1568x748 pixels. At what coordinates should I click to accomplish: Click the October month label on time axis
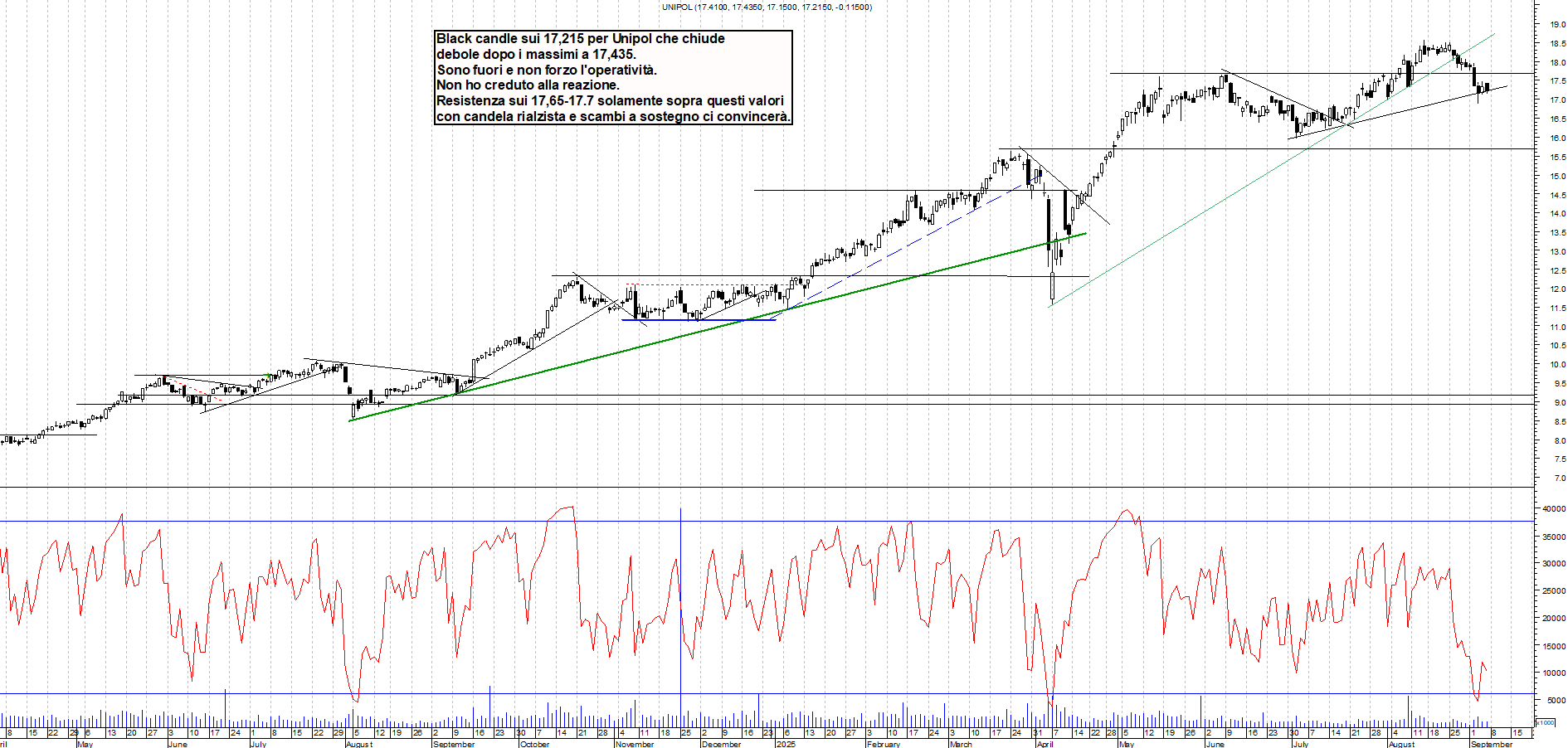coord(534,744)
